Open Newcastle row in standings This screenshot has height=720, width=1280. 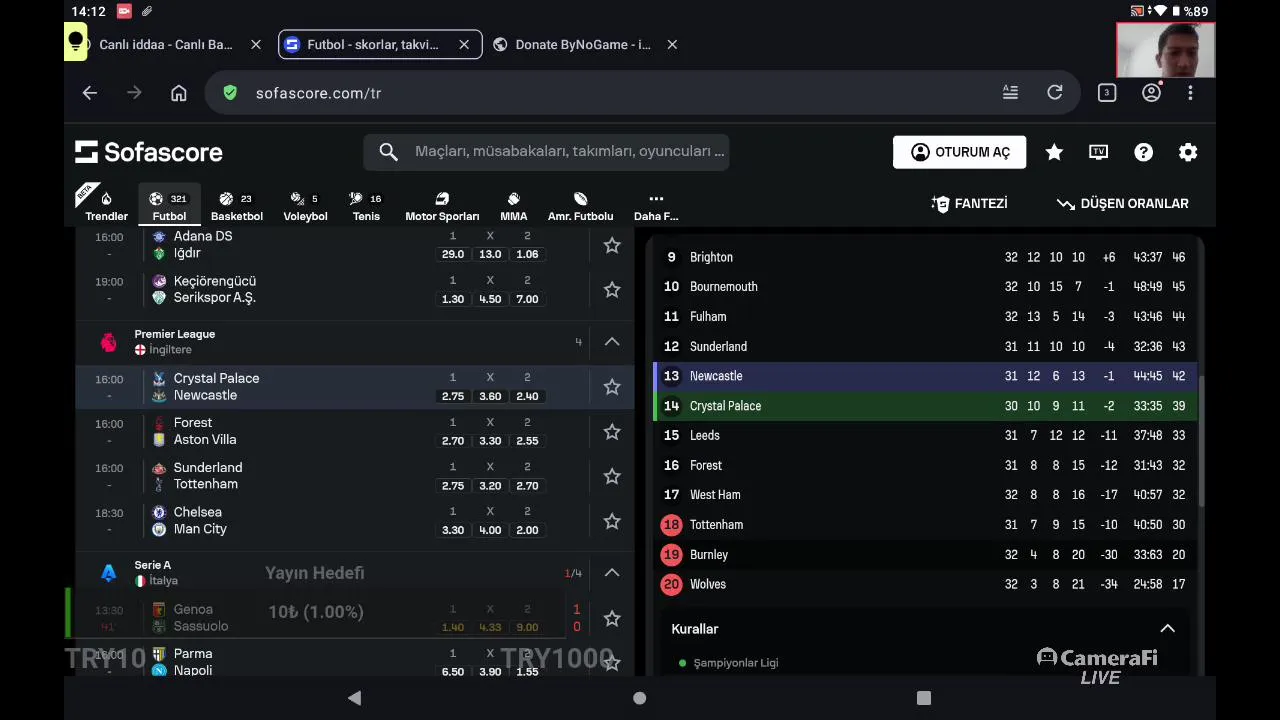point(925,376)
